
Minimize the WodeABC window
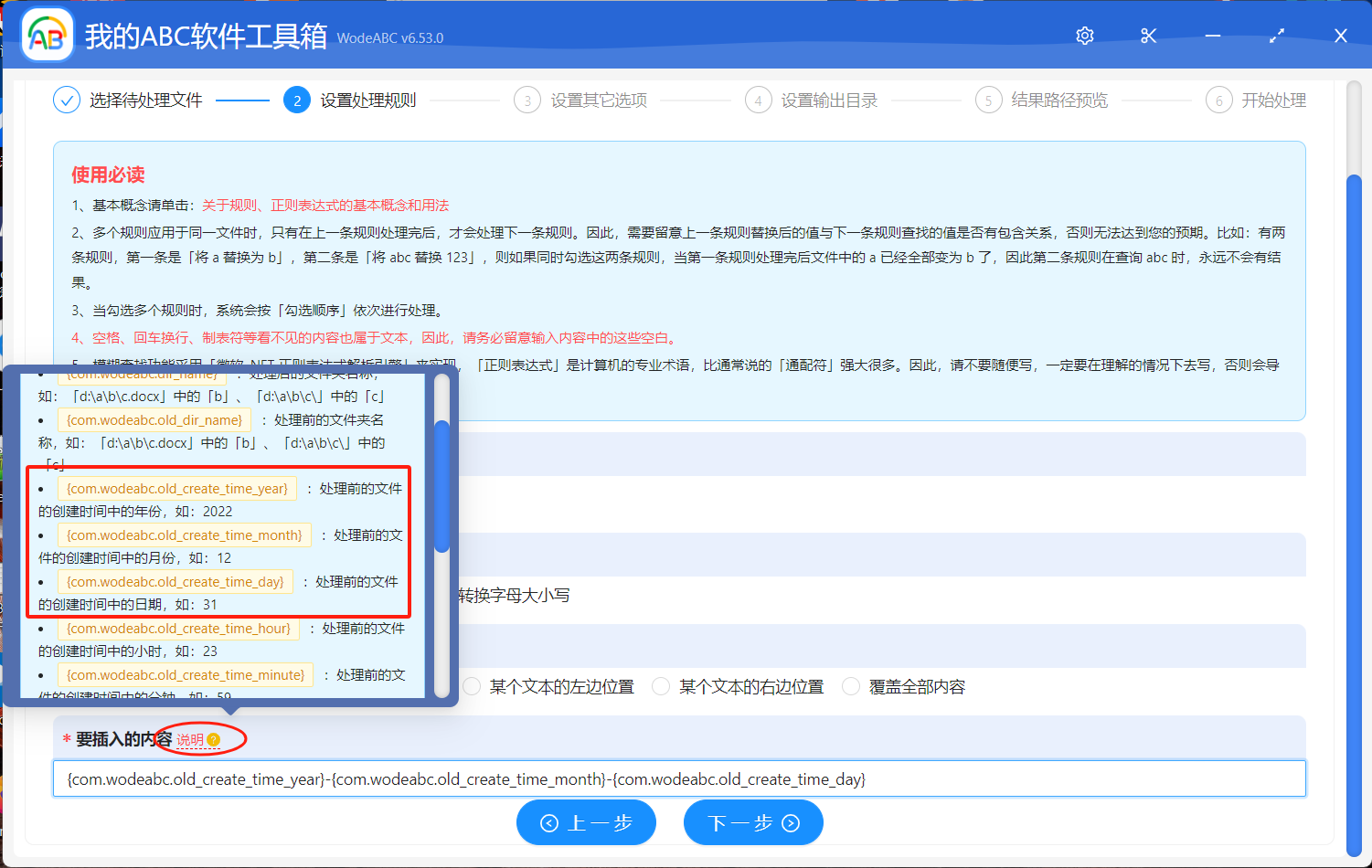tap(1213, 36)
